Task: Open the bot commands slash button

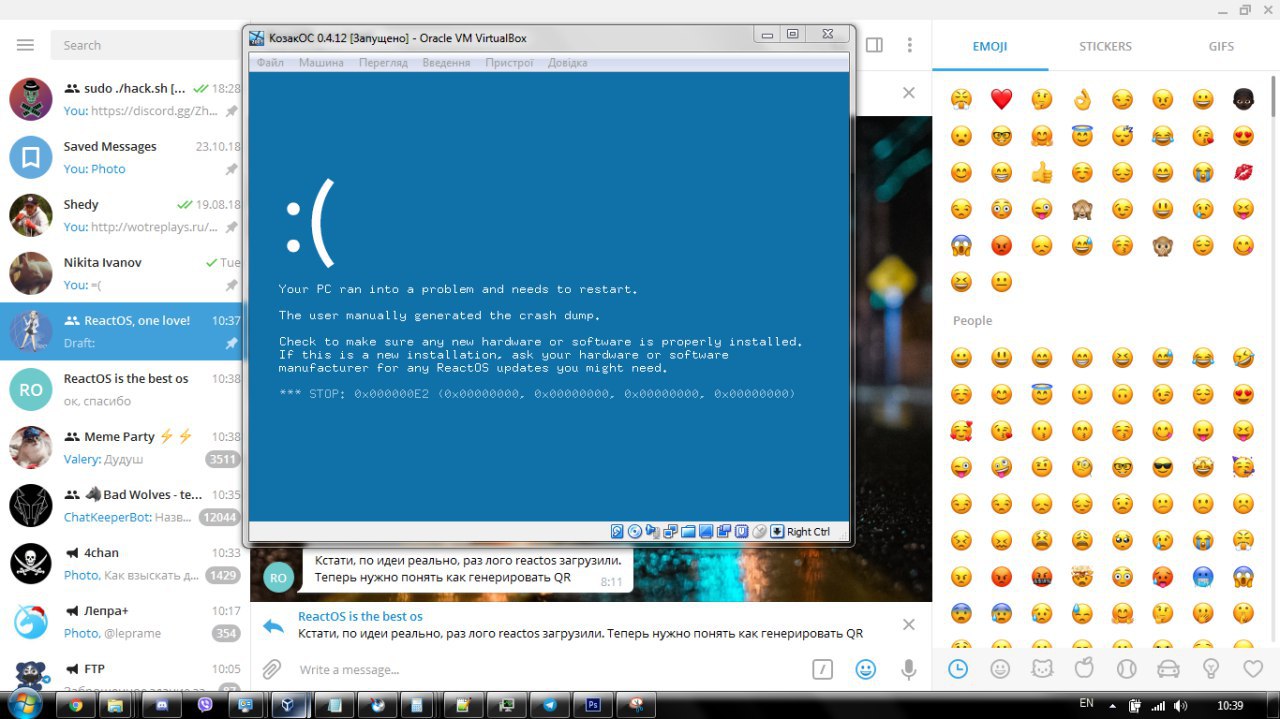Action: pos(822,669)
